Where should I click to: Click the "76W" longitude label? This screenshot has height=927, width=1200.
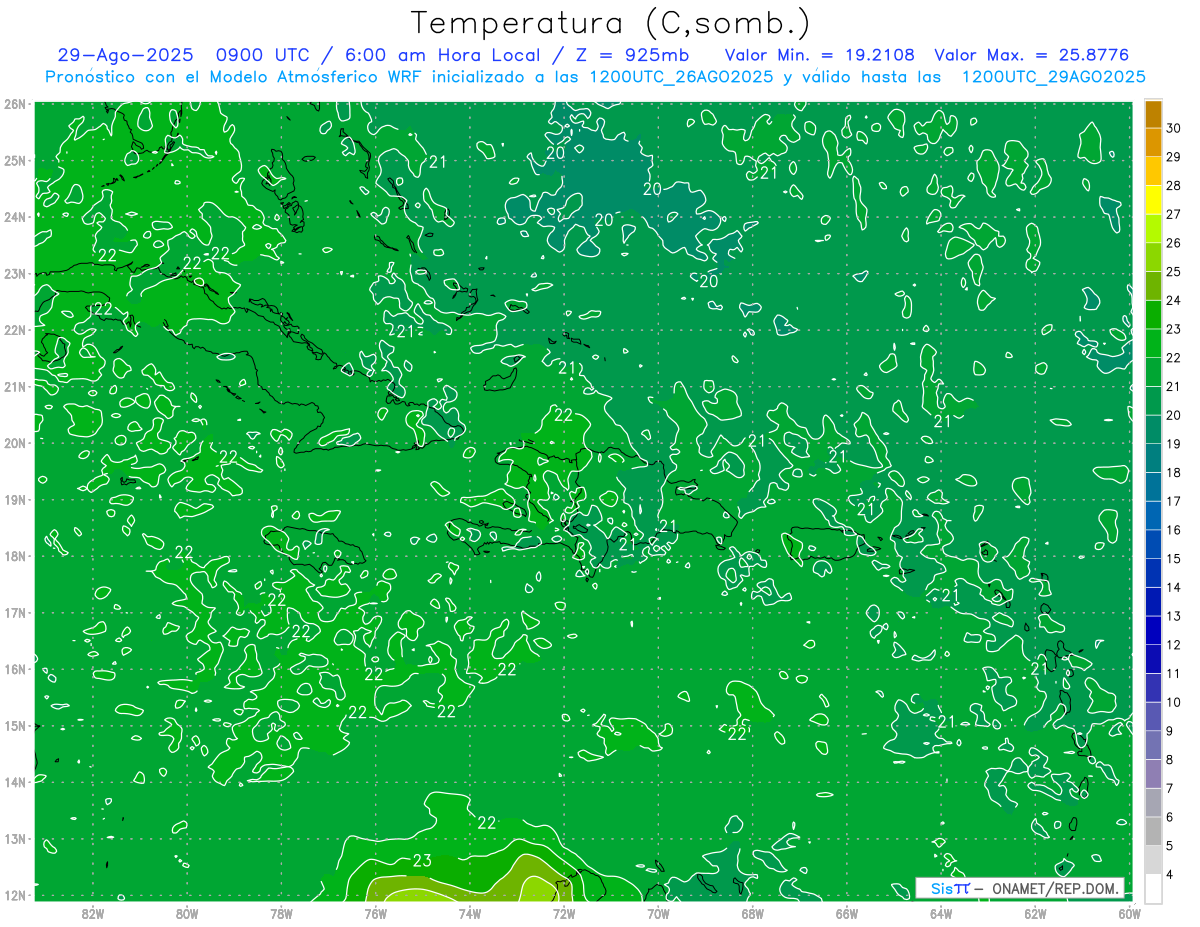(x=376, y=913)
